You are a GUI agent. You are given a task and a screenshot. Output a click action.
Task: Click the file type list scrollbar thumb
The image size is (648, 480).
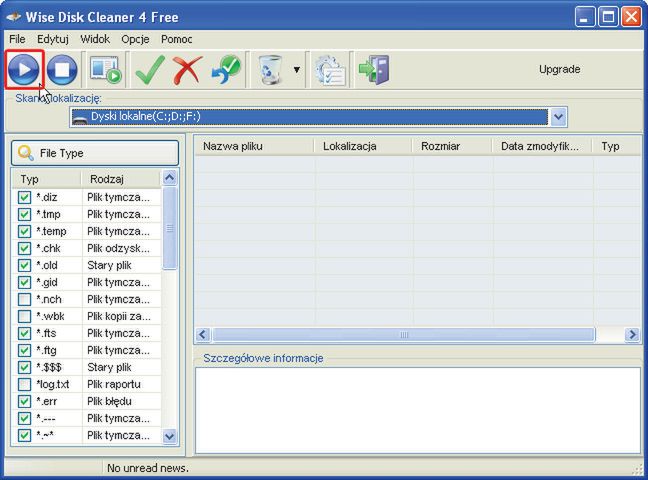[169, 228]
